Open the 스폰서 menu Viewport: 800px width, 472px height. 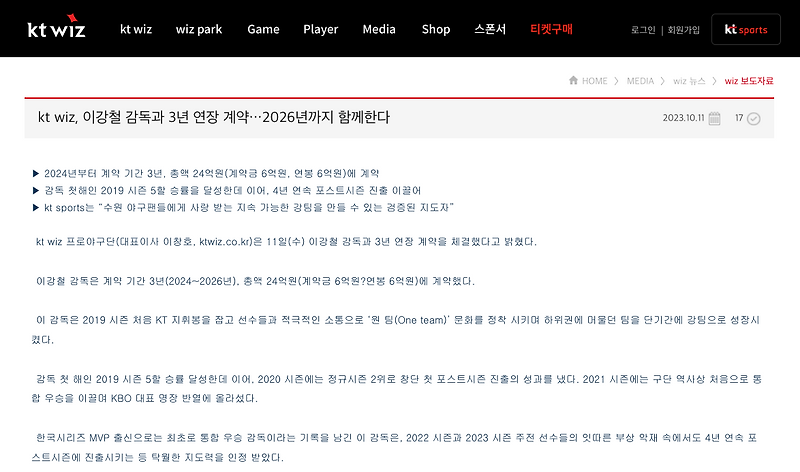click(490, 29)
